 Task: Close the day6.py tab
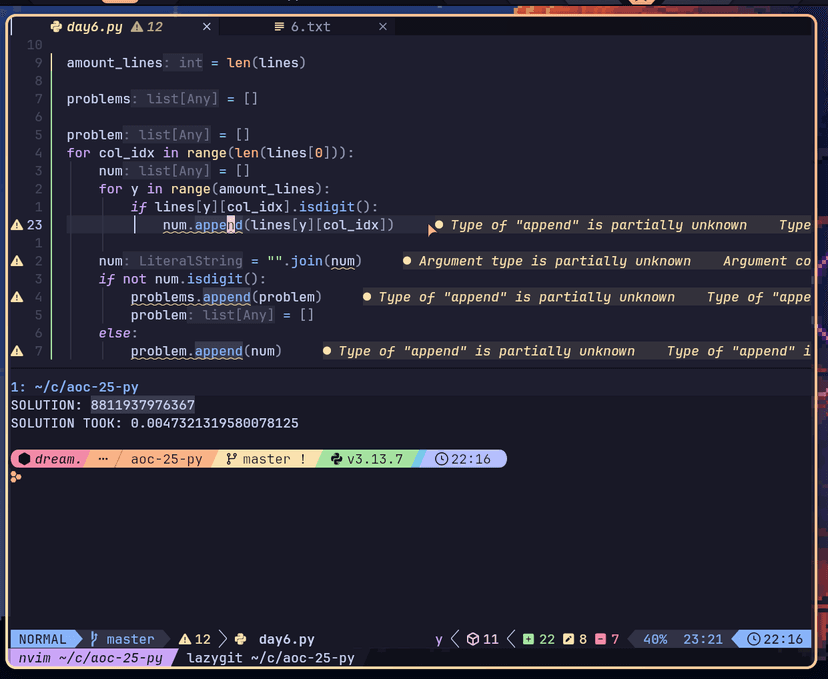(x=207, y=27)
